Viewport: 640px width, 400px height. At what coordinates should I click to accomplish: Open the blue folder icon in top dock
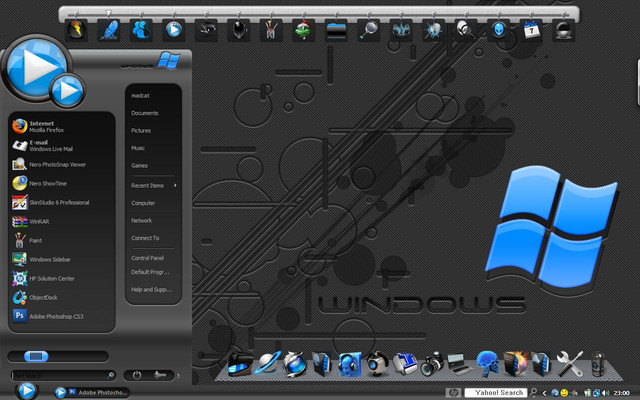(336, 30)
